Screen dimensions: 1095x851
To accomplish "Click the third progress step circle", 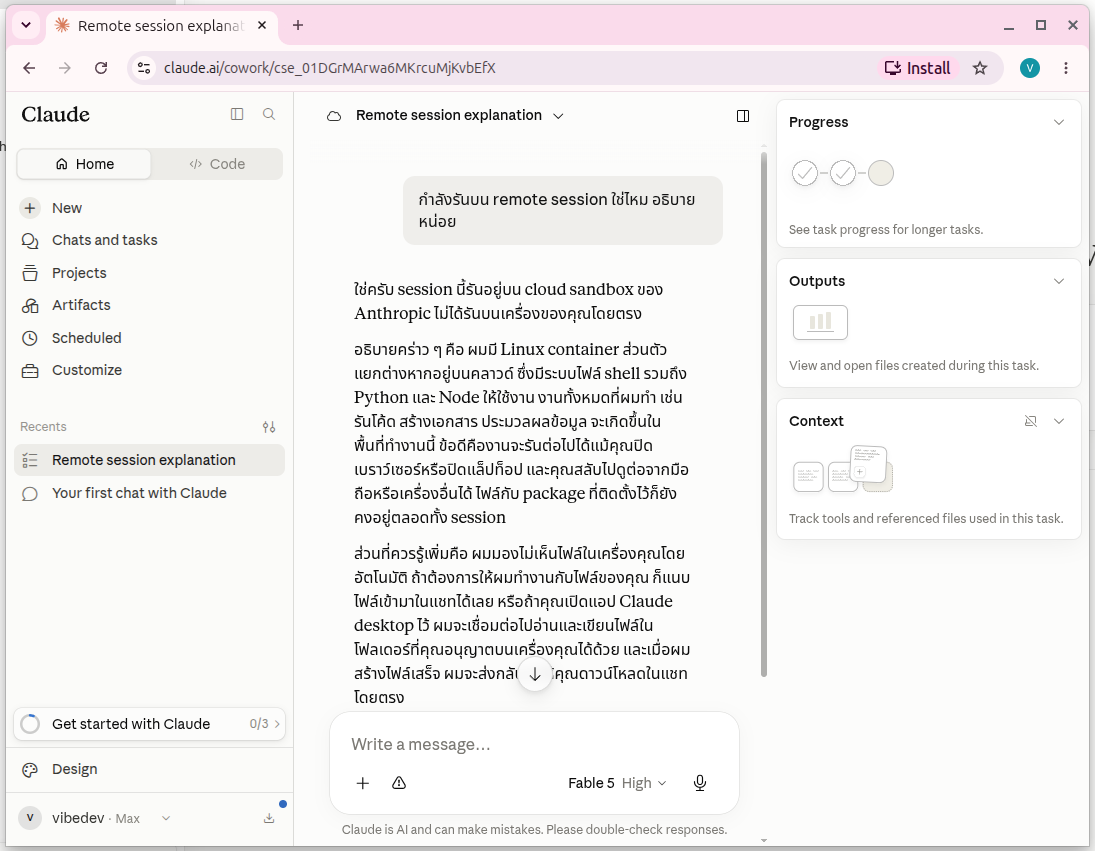I will pyautogui.click(x=881, y=173).
